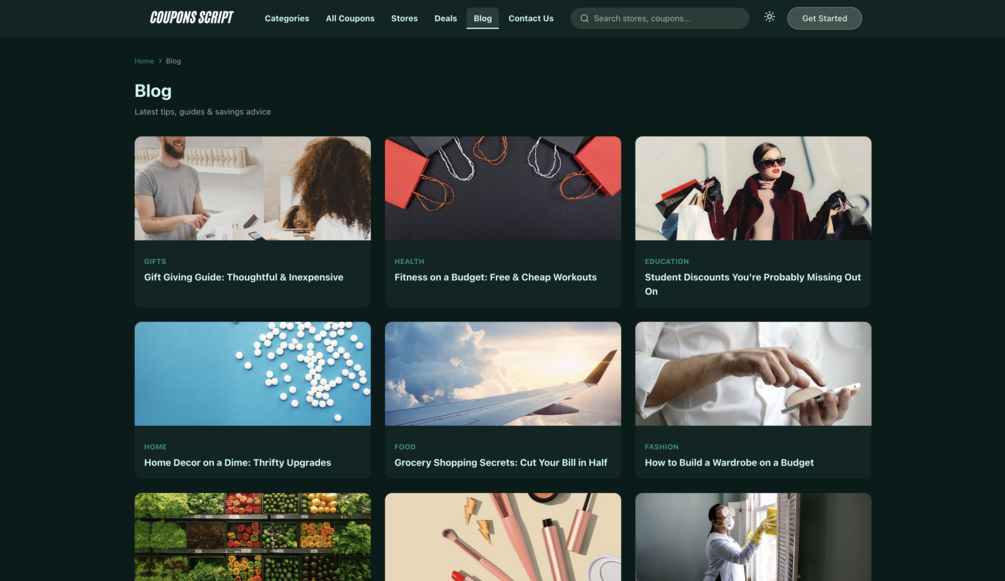Click 'Latest tips, guides & savings advice' subtitle
This screenshot has width=1005, height=581.
tap(203, 112)
